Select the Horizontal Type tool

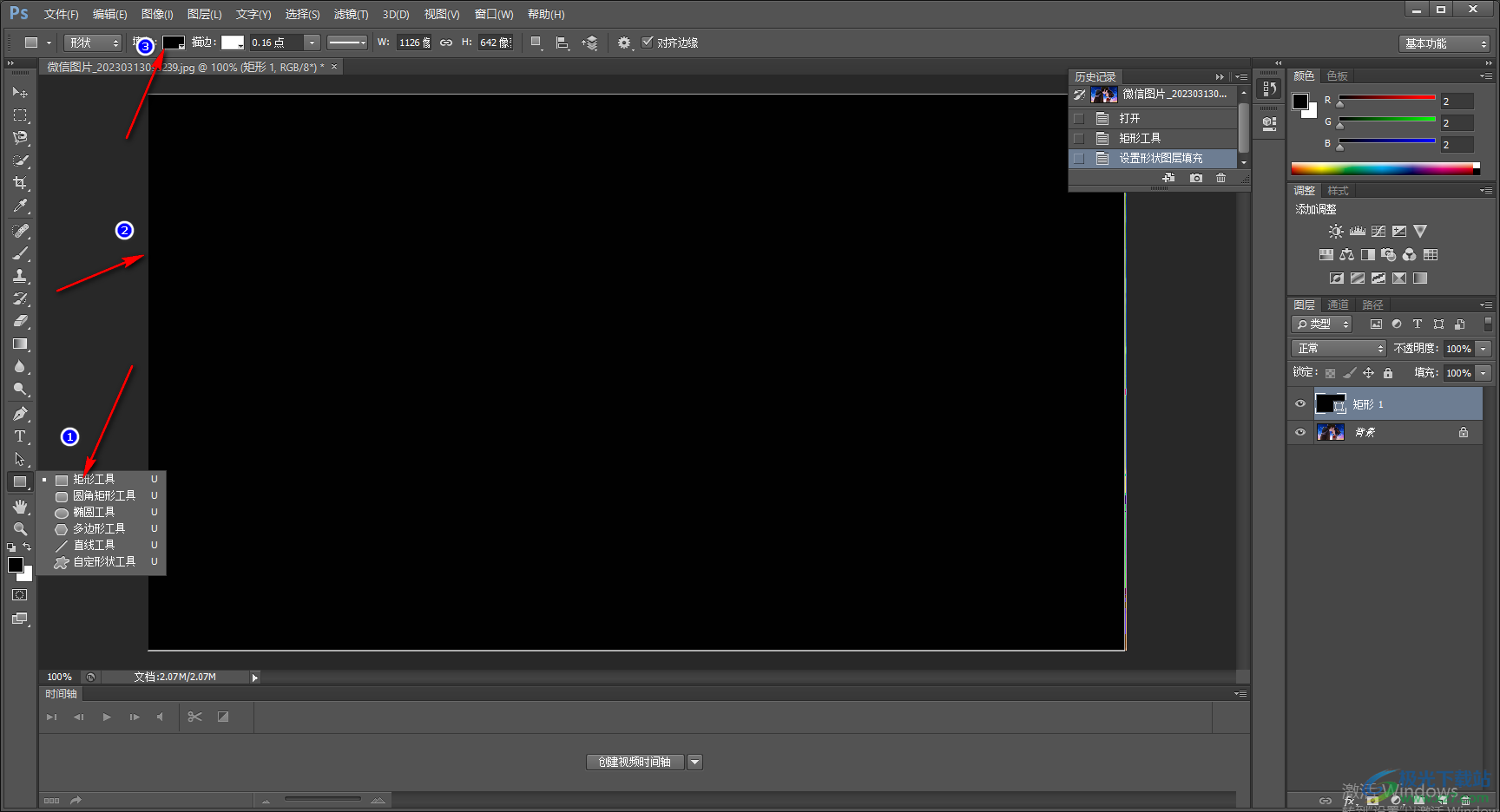pos(20,436)
